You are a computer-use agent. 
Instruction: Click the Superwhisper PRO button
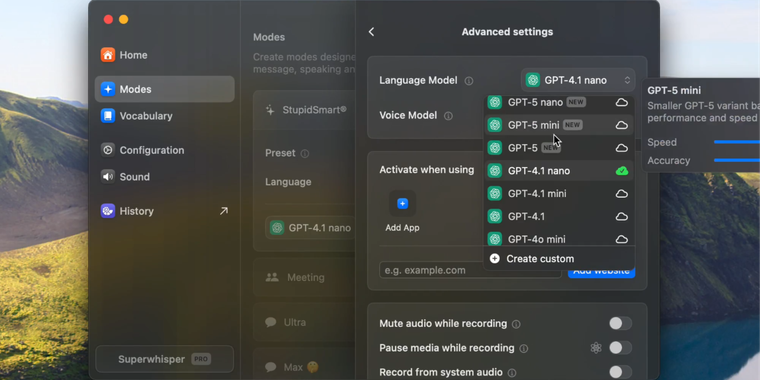(164, 359)
